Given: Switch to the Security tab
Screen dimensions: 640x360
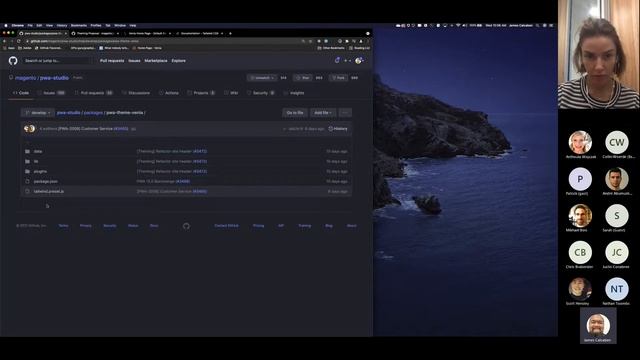Looking at the screenshot, I should [x=260, y=93].
